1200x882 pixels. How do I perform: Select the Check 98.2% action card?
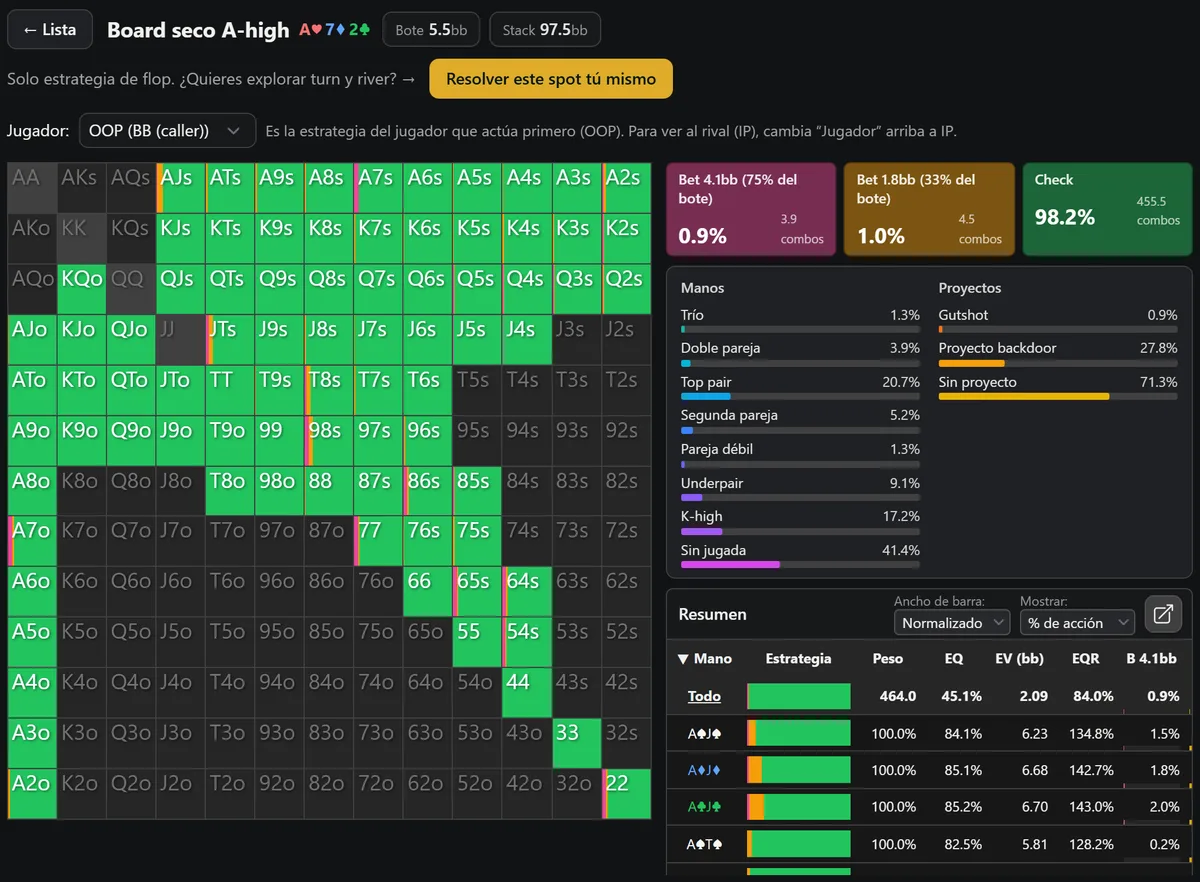pyautogui.click(x=1107, y=210)
